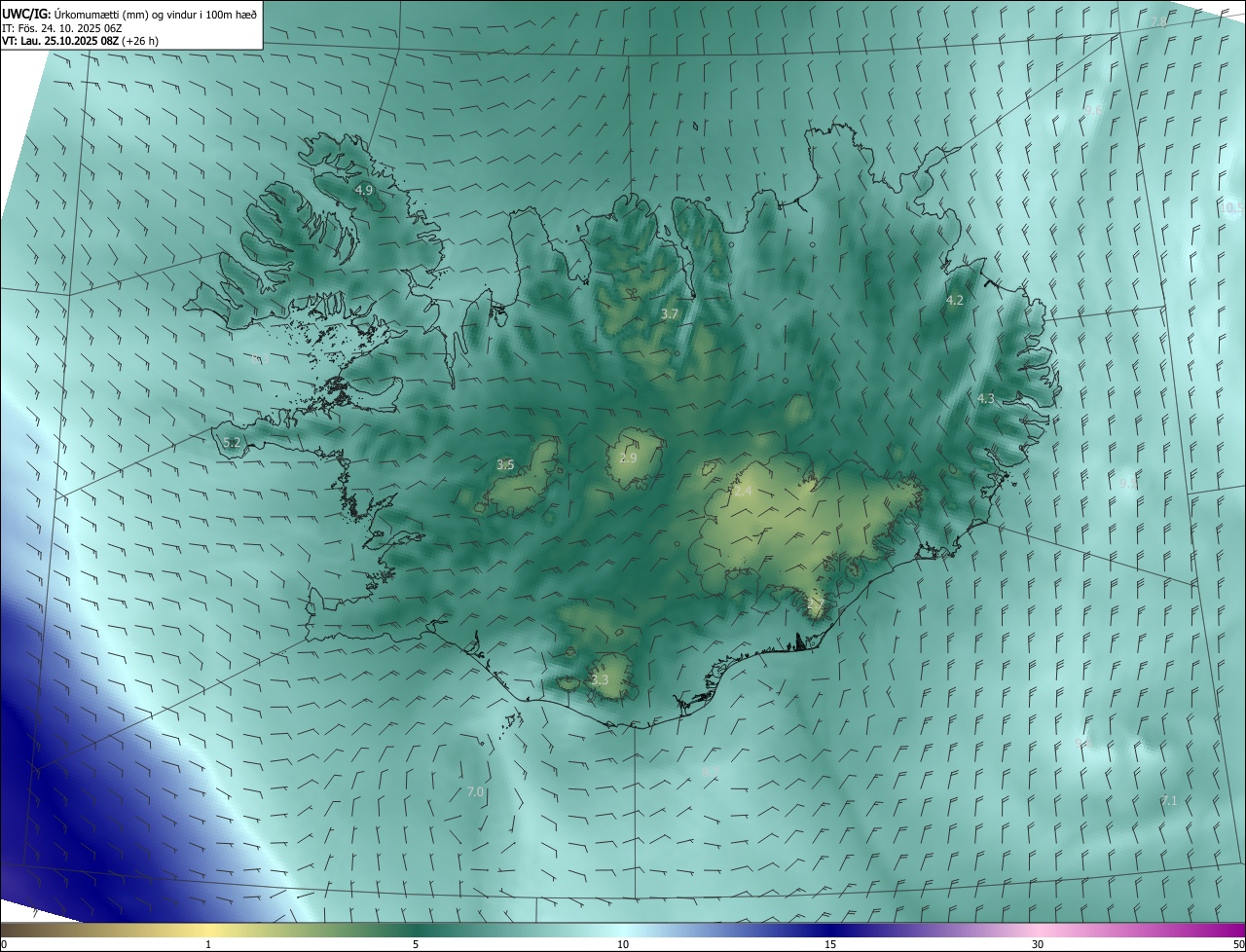Click the '2.9' value on the central glacier
Viewport: 1246px width, 952px height.
[x=628, y=458]
